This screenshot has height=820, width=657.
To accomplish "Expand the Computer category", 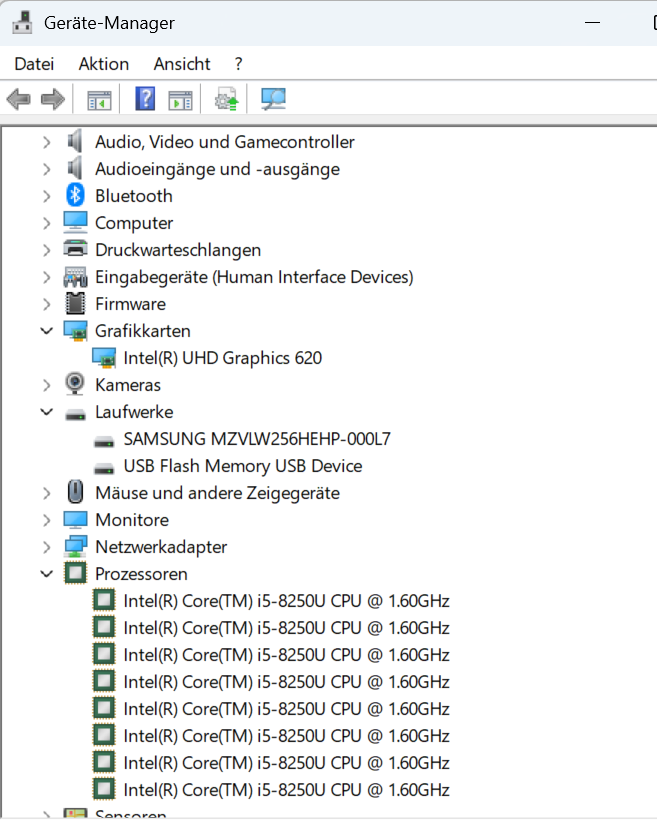I will [x=47, y=223].
